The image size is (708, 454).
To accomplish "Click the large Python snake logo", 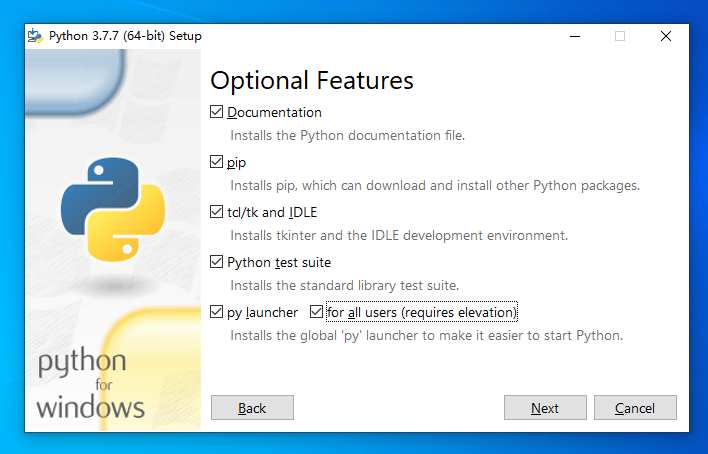I will point(113,209).
